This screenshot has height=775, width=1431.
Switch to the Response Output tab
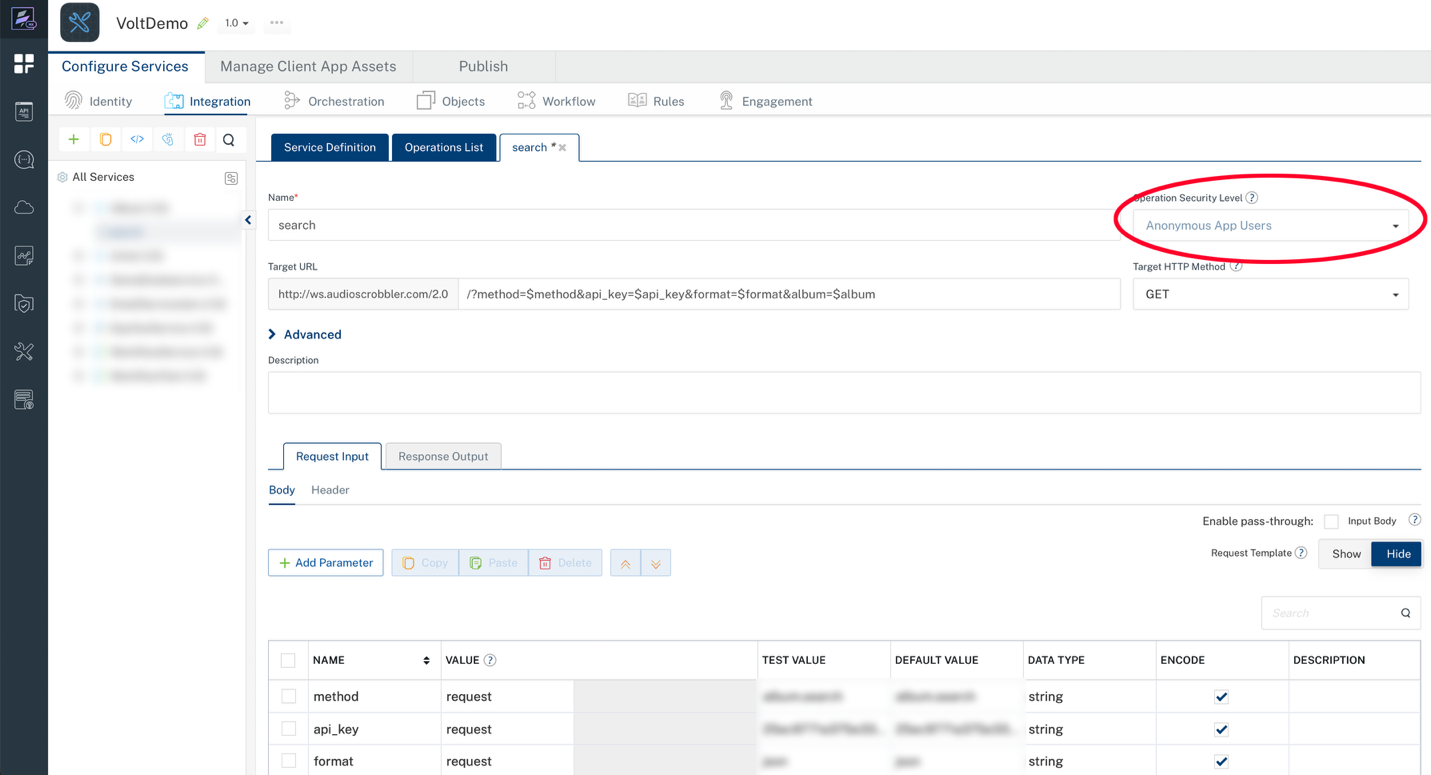[443, 457]
